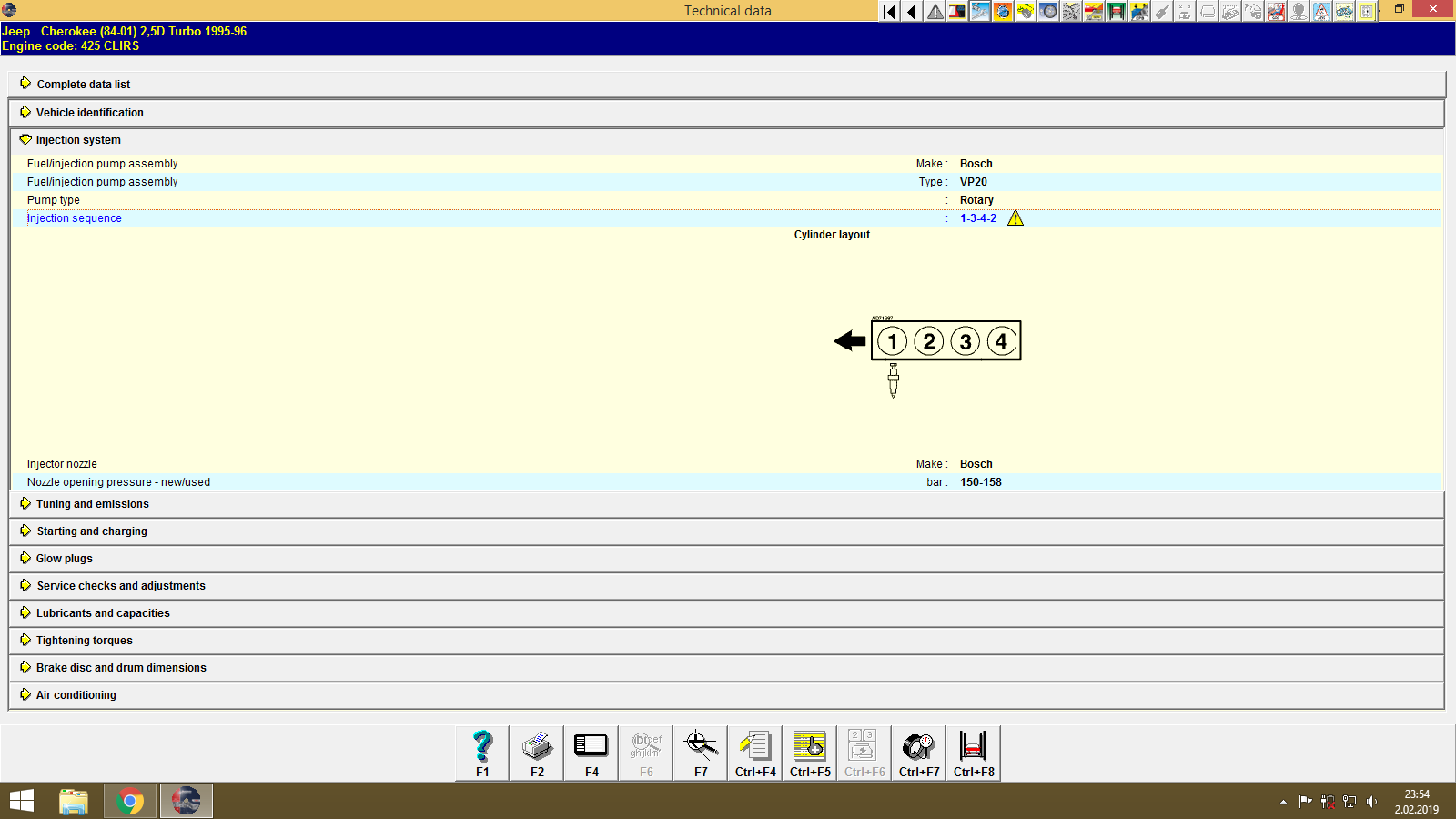Image resolution: width=1456 pixels, height=819 pixels.
Task: Open the F7 search magnifier tool
Action: click(x=700, y=746)
